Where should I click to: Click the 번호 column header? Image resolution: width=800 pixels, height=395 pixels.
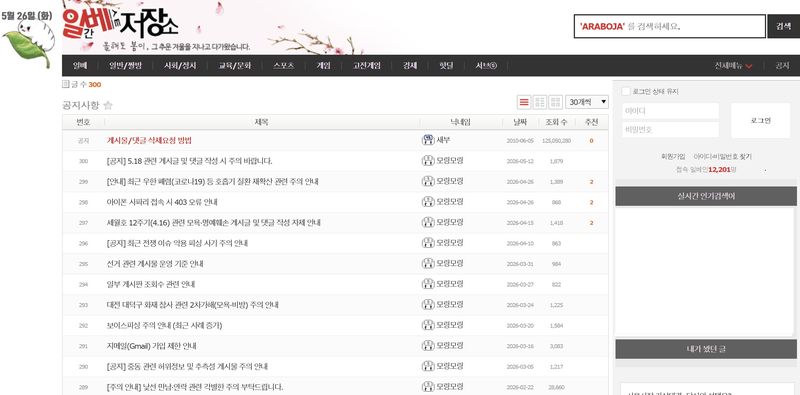pyautogui.click(x=83, y=122)
